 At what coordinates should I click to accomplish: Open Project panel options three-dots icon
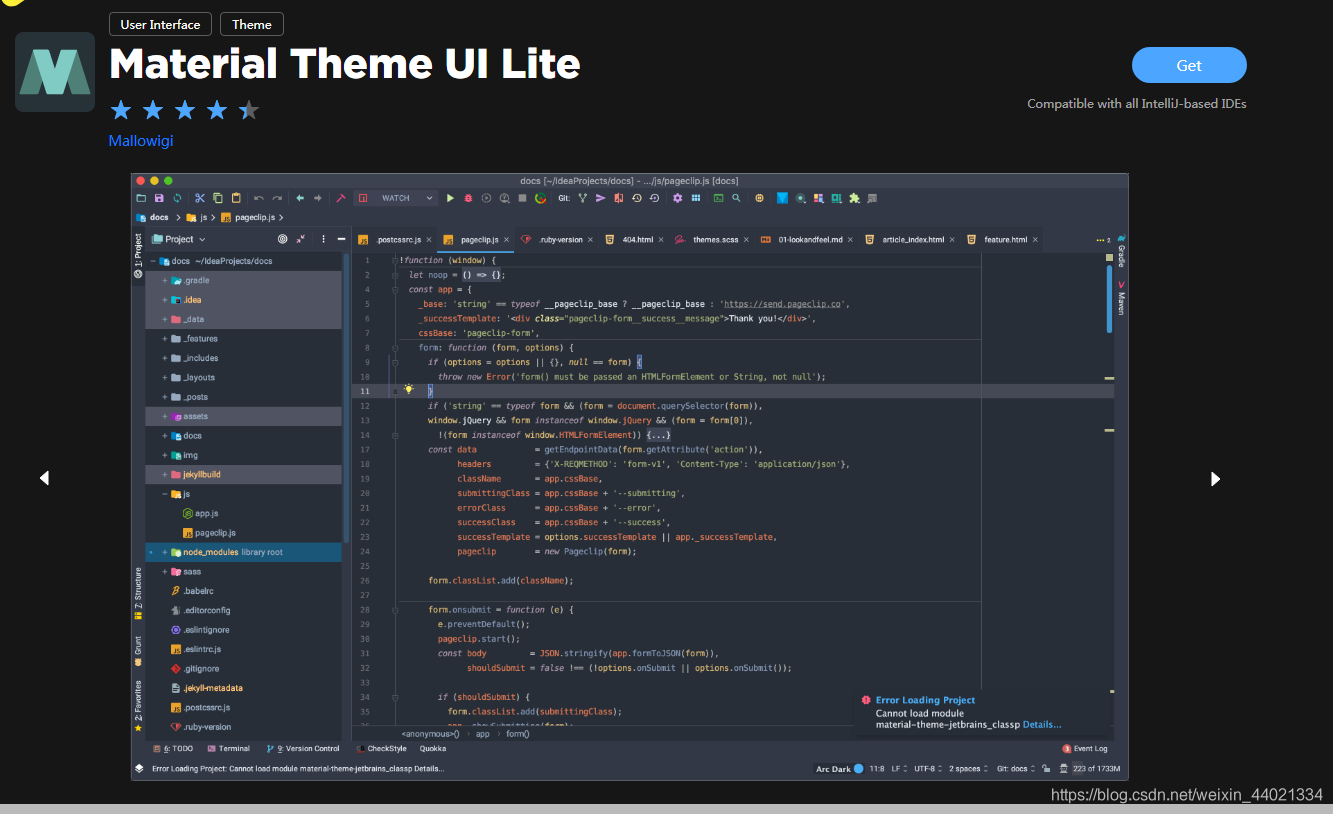coord(323,239)
